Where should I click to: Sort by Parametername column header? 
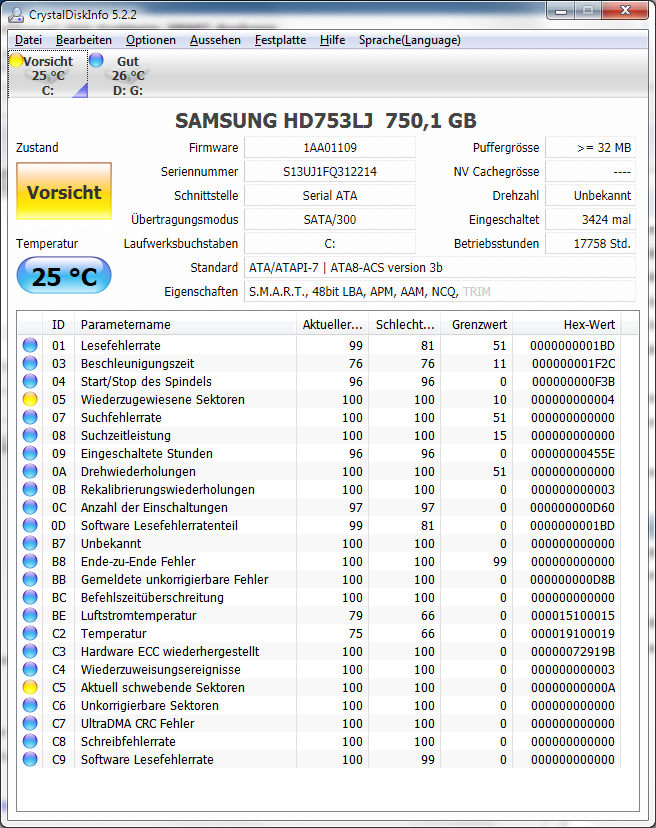pos(185,325)
